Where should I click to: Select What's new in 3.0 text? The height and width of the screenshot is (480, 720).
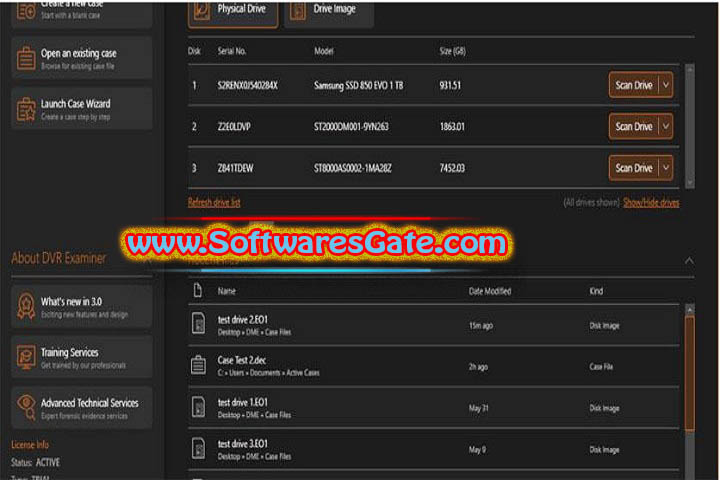click(71, 302)
